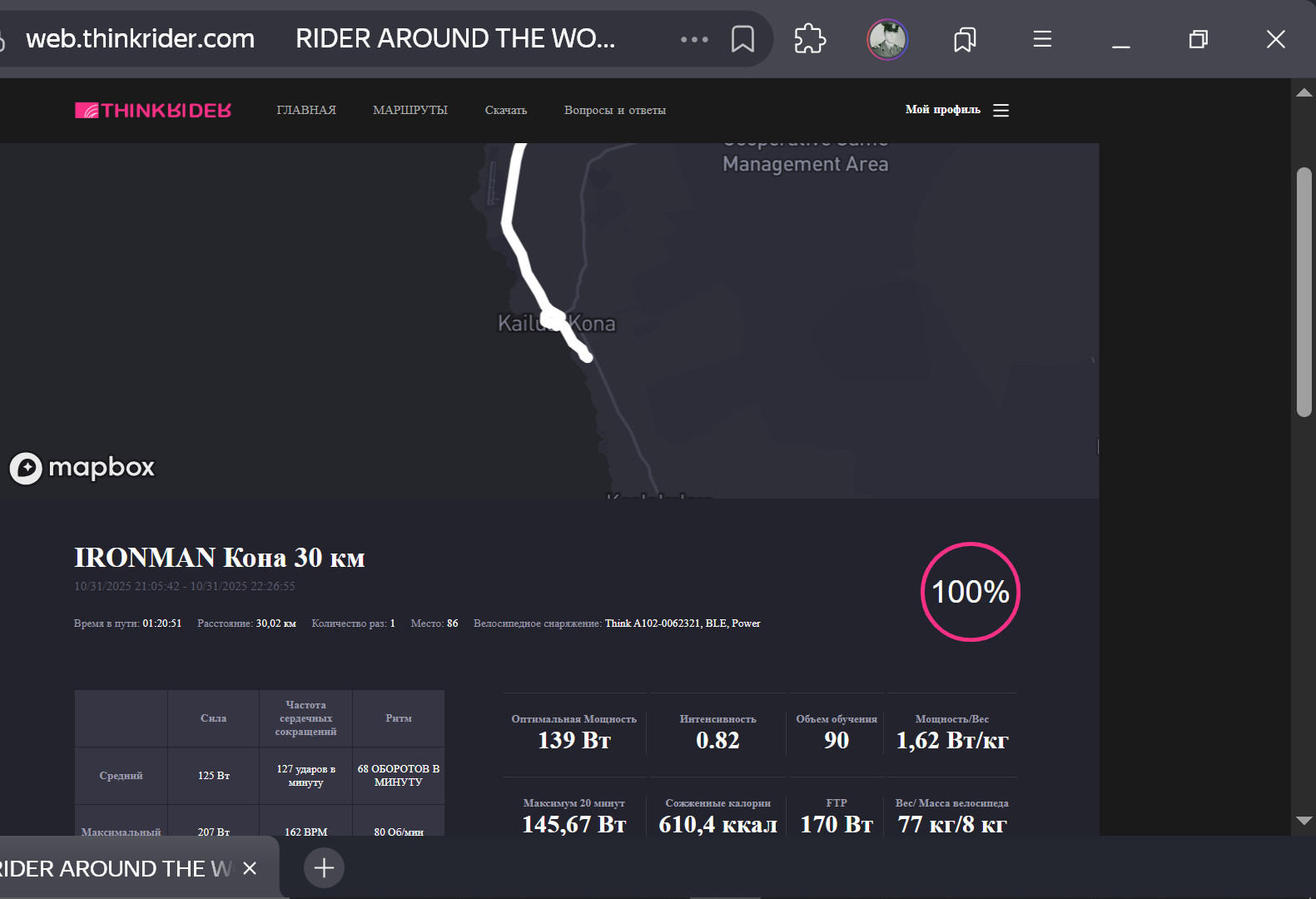Image resolution: width=1316 pixels, height=899 pixels.
Task: Click the 139 Вт optimal power value
Action: pyautogui.click(x=574, y=740)
